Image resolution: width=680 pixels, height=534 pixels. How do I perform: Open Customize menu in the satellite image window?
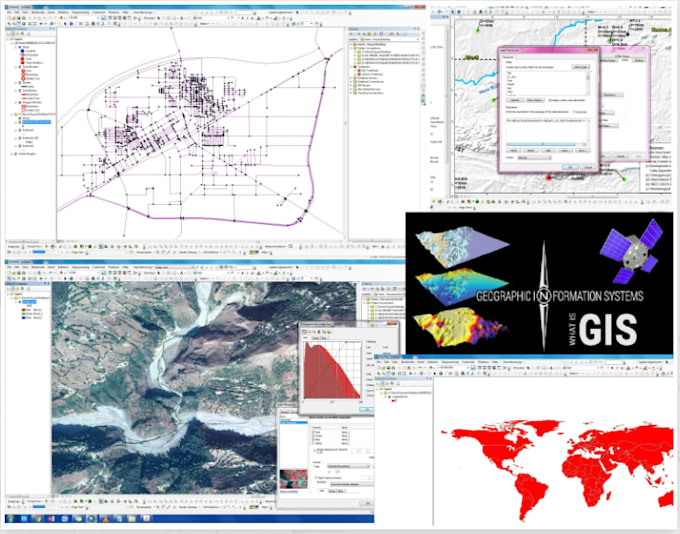coord(99,267)
